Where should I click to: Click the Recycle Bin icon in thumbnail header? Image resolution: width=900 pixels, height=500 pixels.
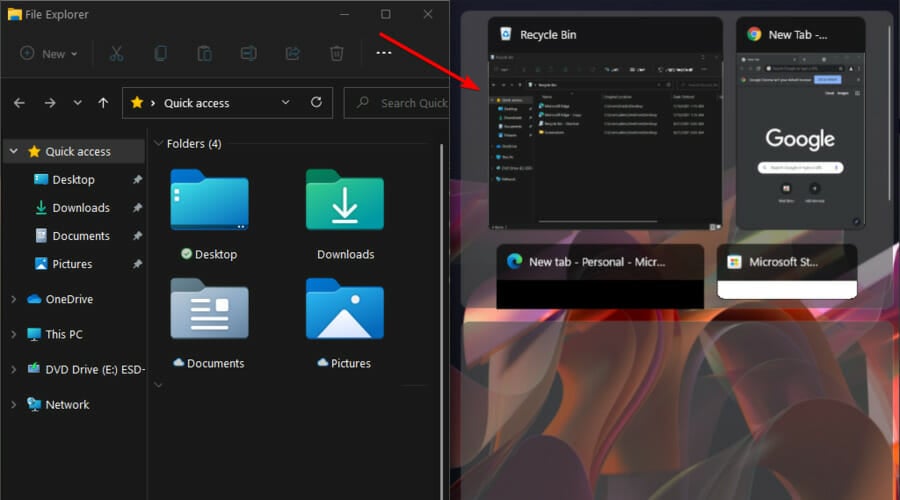tap(506, 34)
